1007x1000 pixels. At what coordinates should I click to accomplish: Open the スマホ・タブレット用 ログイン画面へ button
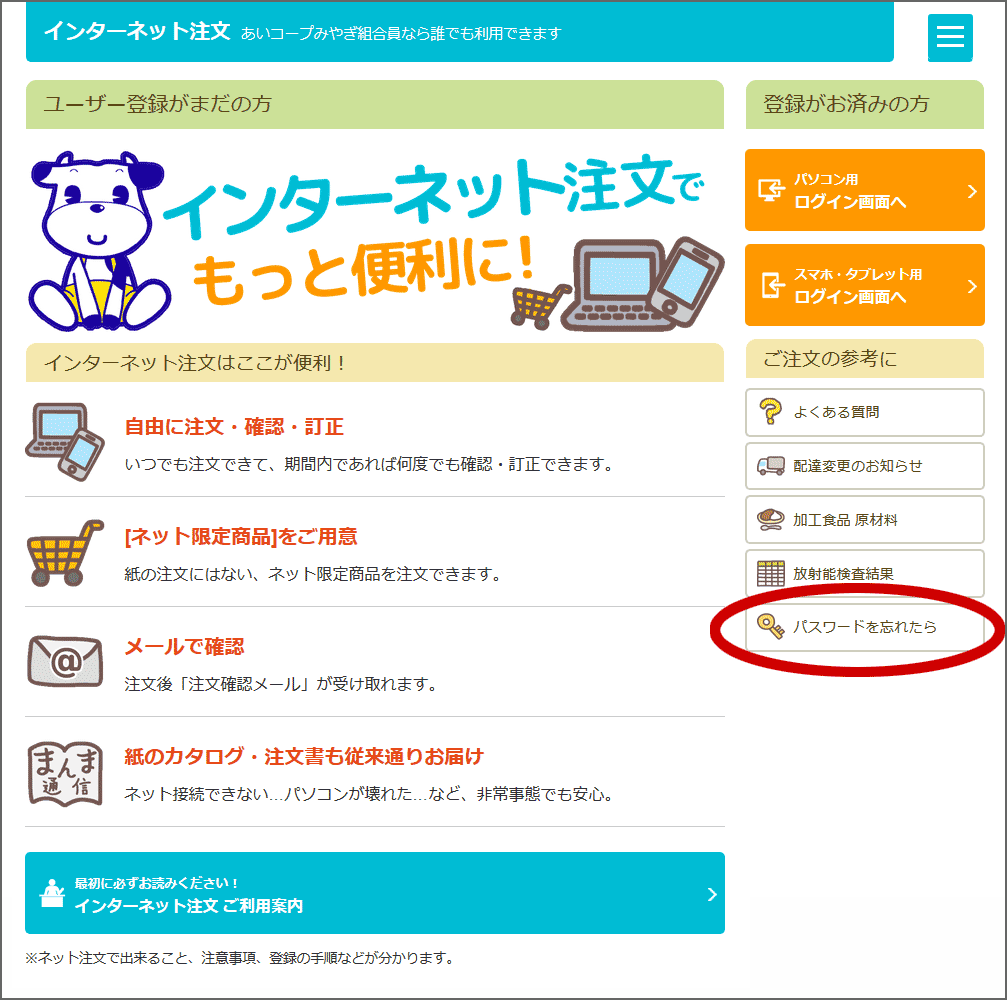pos(864,285)
